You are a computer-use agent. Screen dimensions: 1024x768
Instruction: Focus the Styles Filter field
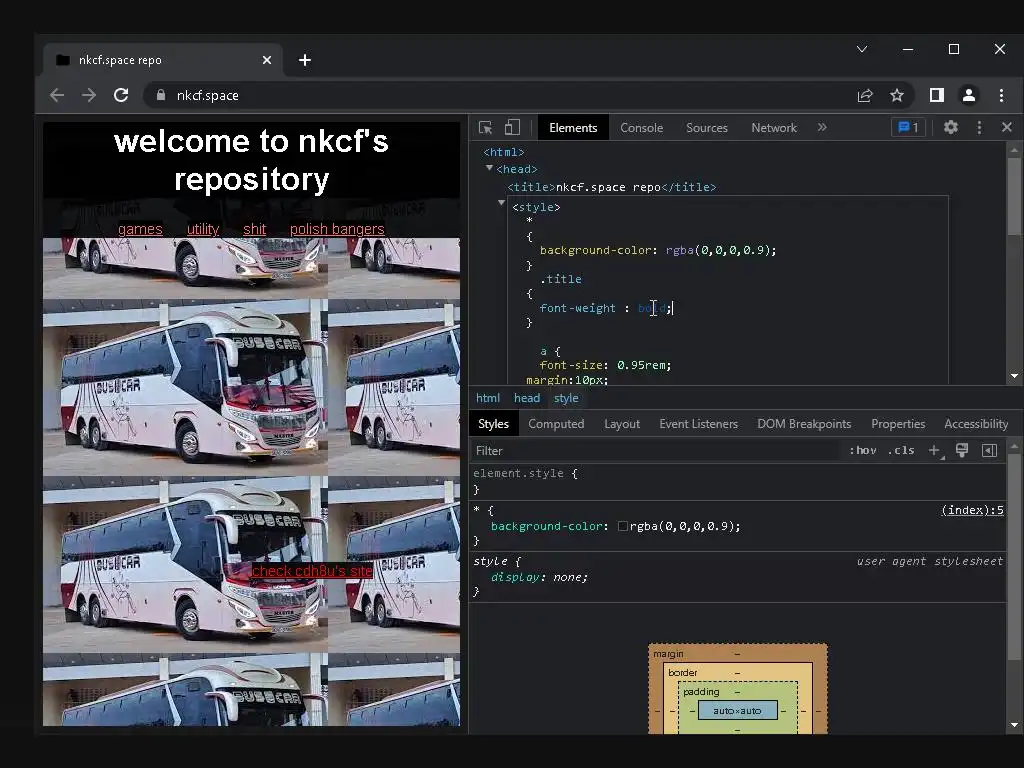click(x=655, y=451)
